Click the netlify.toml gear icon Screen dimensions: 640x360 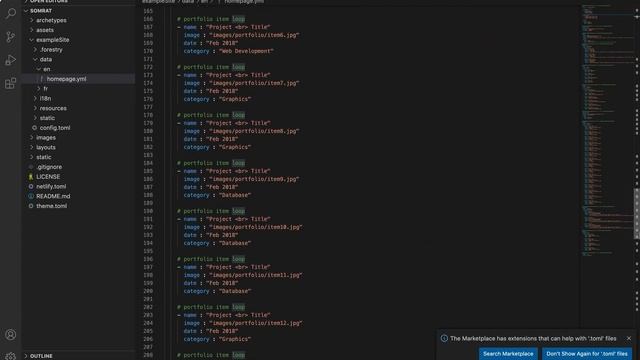(x=31, y=187)
